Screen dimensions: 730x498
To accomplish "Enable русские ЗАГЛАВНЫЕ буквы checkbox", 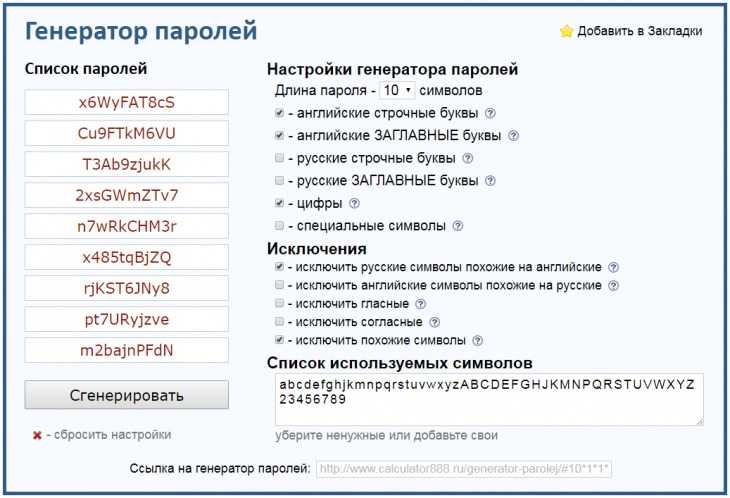I will pyautogui.click(x=279, y=180).
